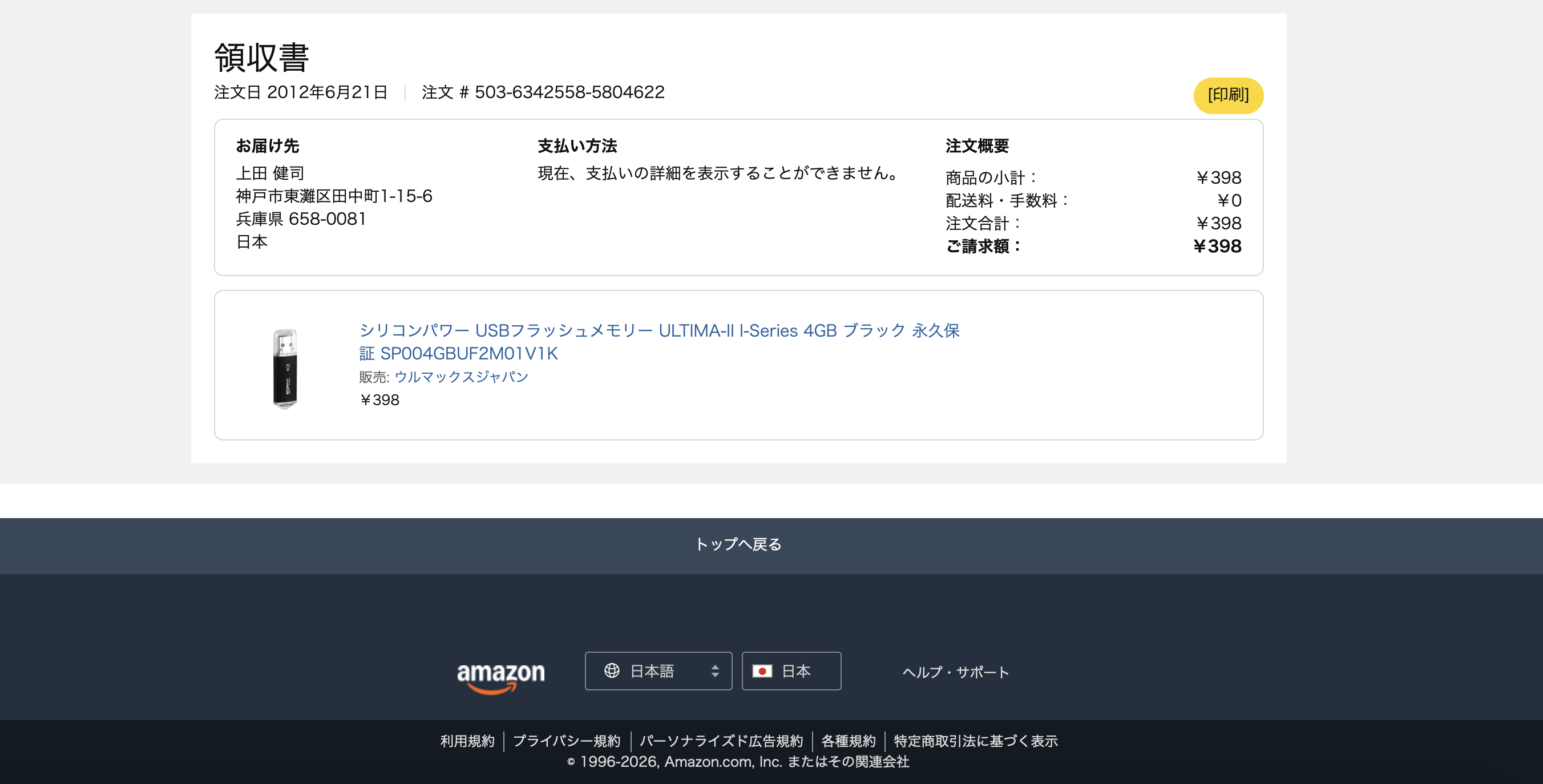This screenshot has width=1543, height=784.
Task: Click the 領収書 receipt heading
Action: tap(261, 58)
